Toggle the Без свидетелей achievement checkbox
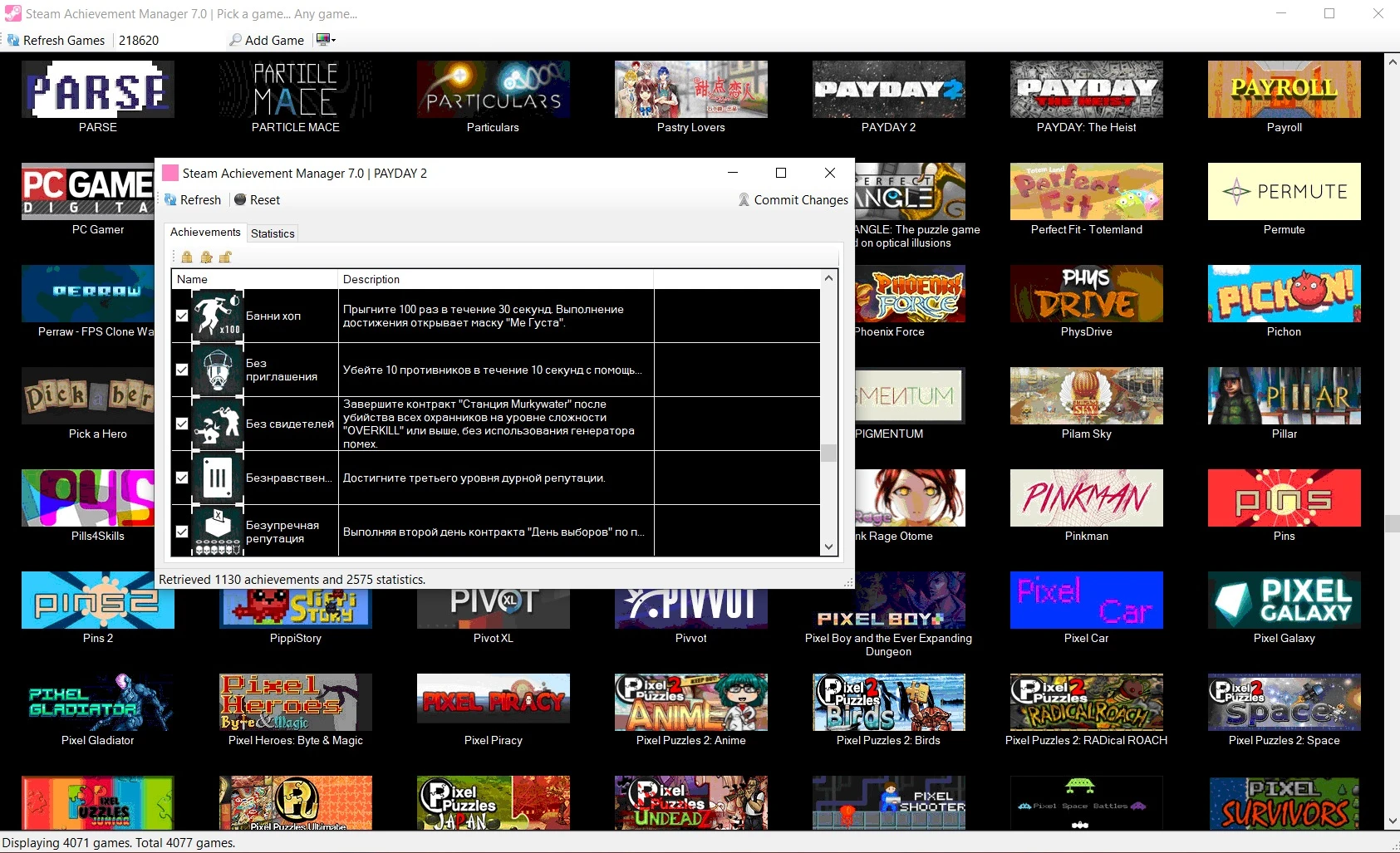This screenshot has height=853, width=1400. (182, 424)
